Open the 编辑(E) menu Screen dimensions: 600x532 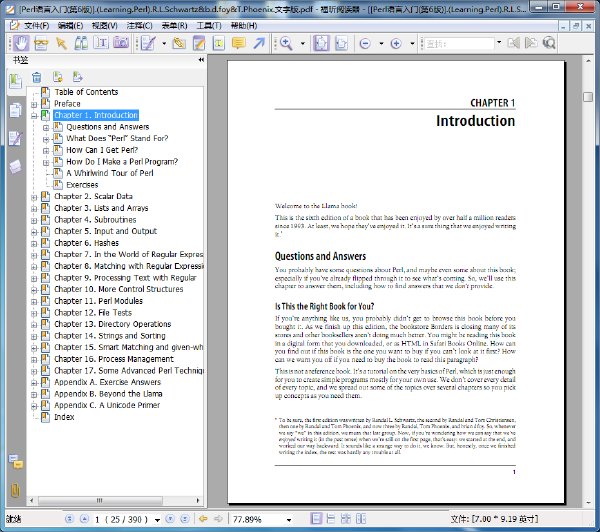point(70,26)
